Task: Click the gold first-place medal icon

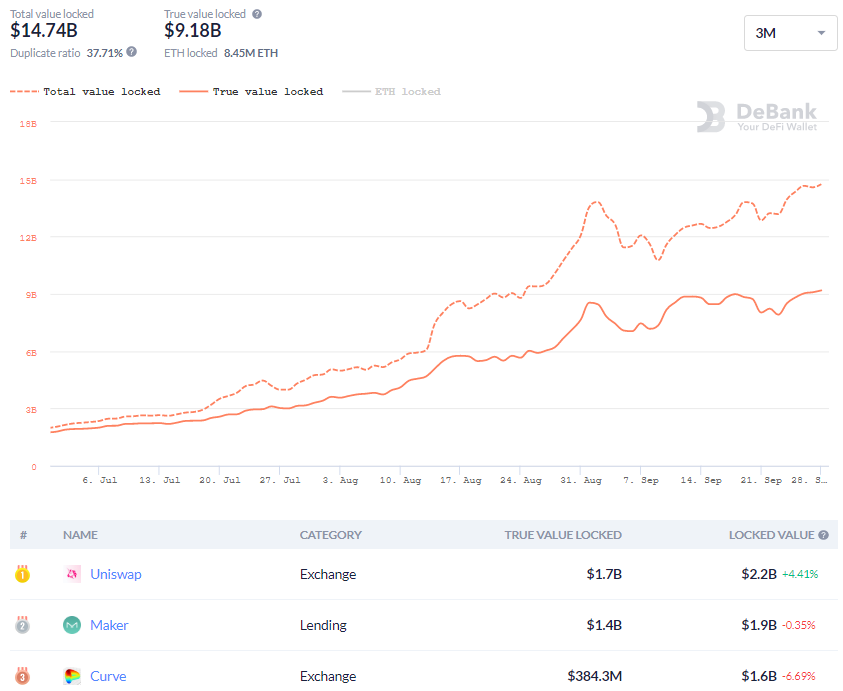Action: [x=22, y=574]
